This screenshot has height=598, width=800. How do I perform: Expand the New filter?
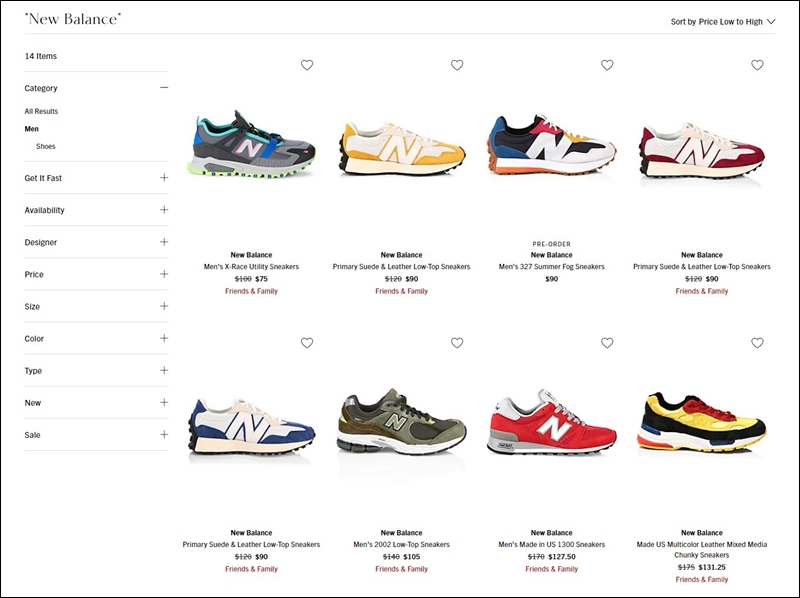coord(164,403)
